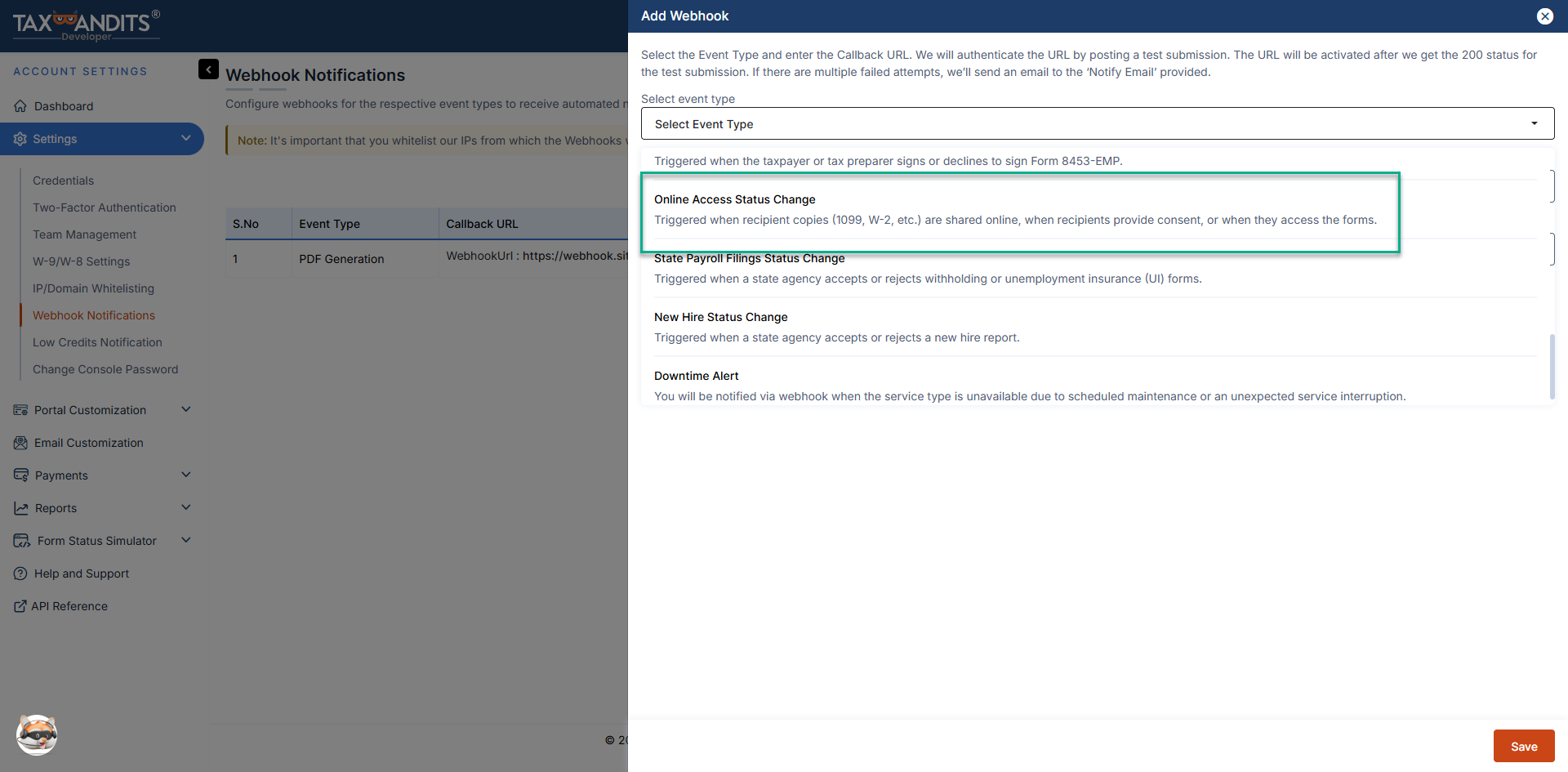Click the TaxBandits Developer logo
This screenshot has width=1568, height=772.
[x=84, y=25]
